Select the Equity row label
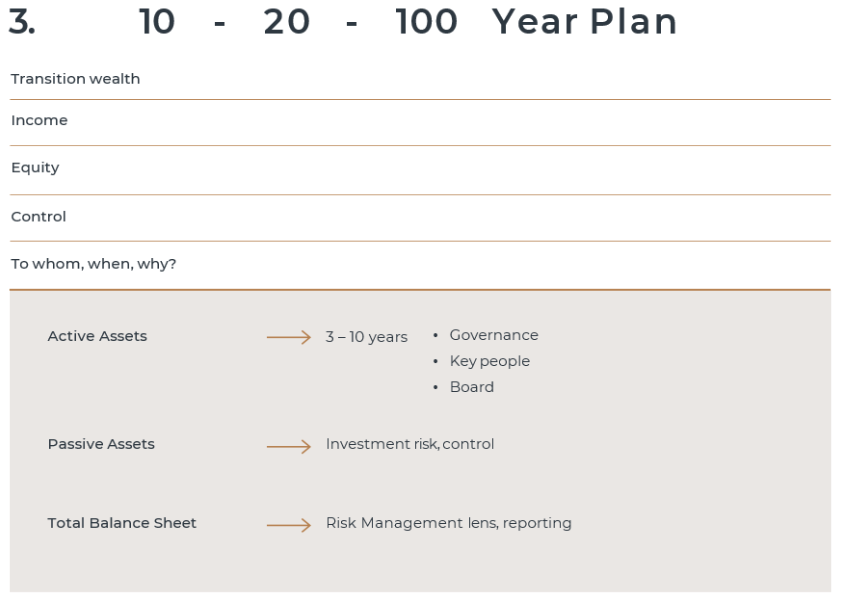The height and width of the screenshot is (603, 847). pyautogui.click(x=35, y=168)
